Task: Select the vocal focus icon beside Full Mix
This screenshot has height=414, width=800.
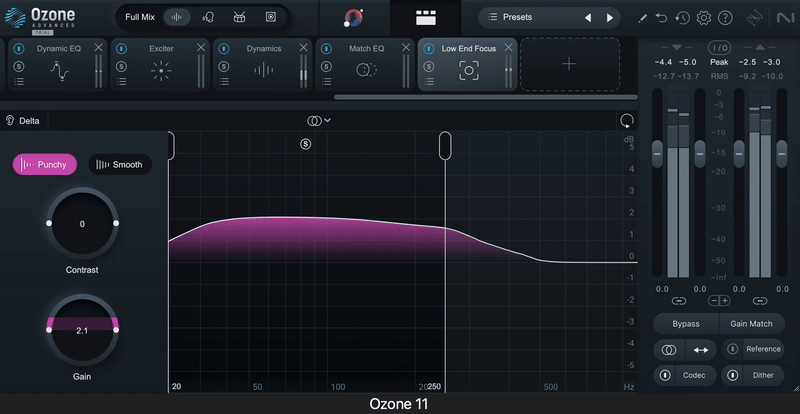Action: (208, 17)
